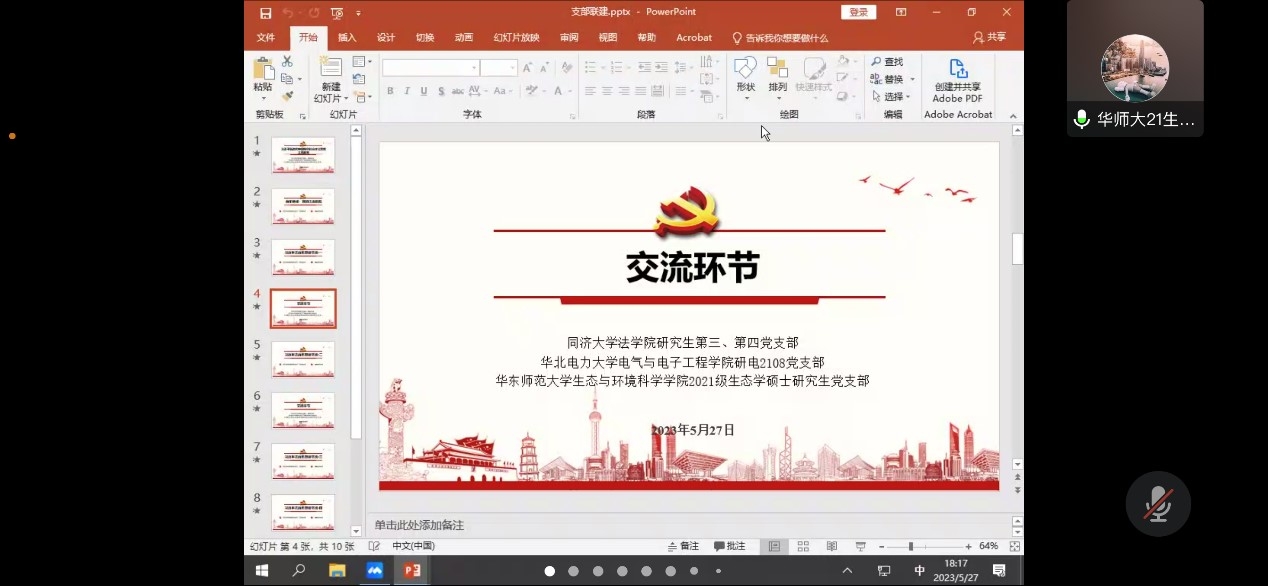Unmute the microphone in meeting overlay
This screenshot has height=586, width=1268.
coord(1158,503)
